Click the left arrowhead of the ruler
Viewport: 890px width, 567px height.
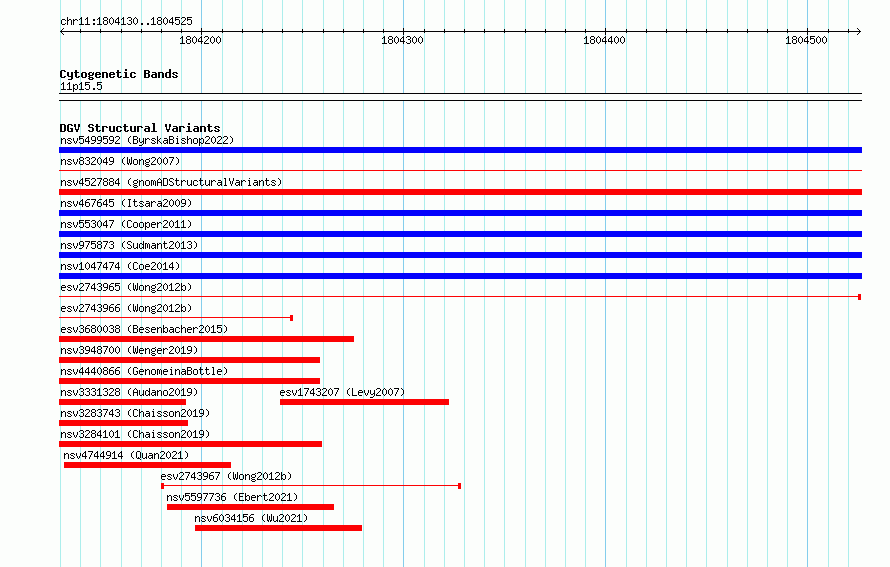pos(62,32)
